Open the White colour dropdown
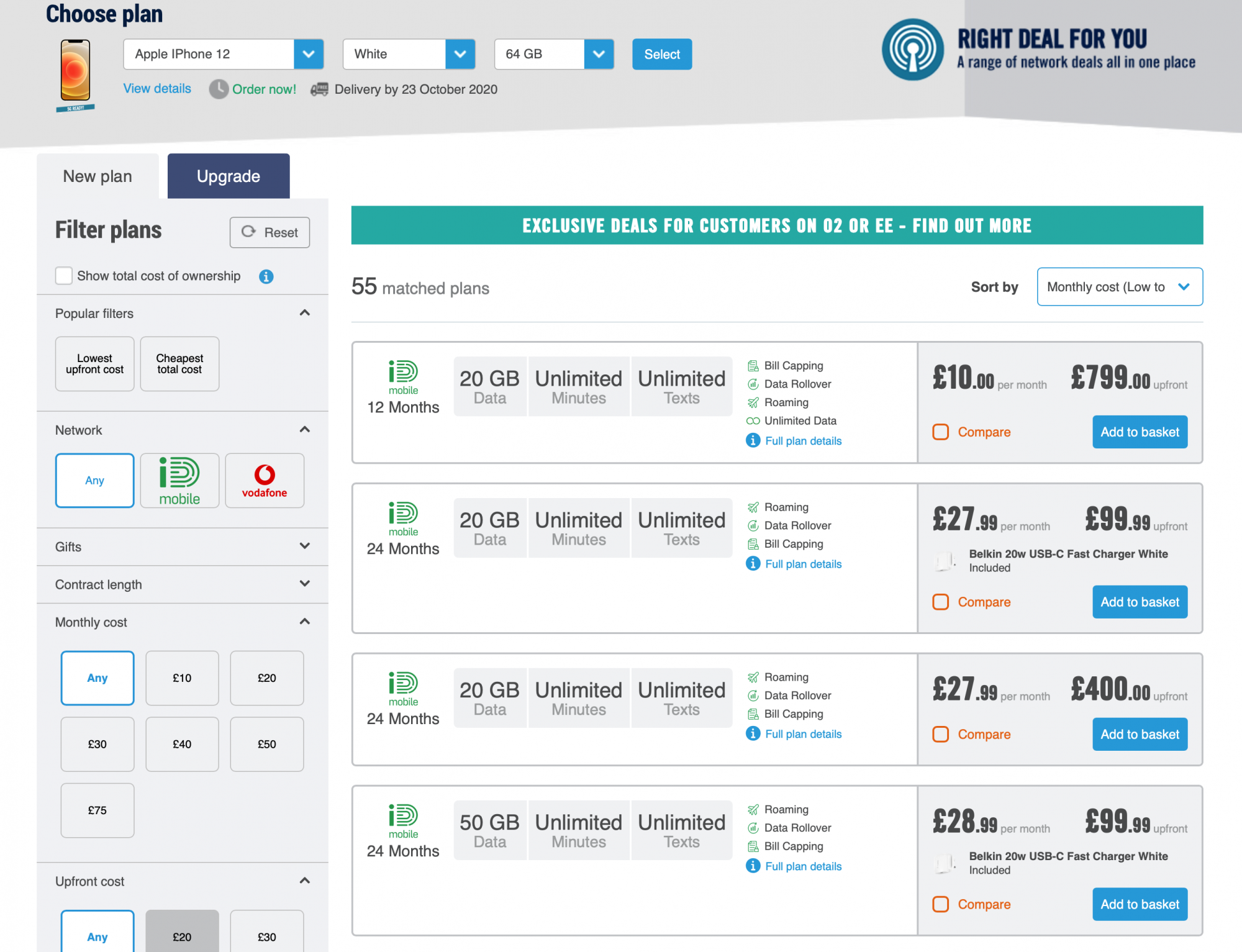 click(409, 54)
